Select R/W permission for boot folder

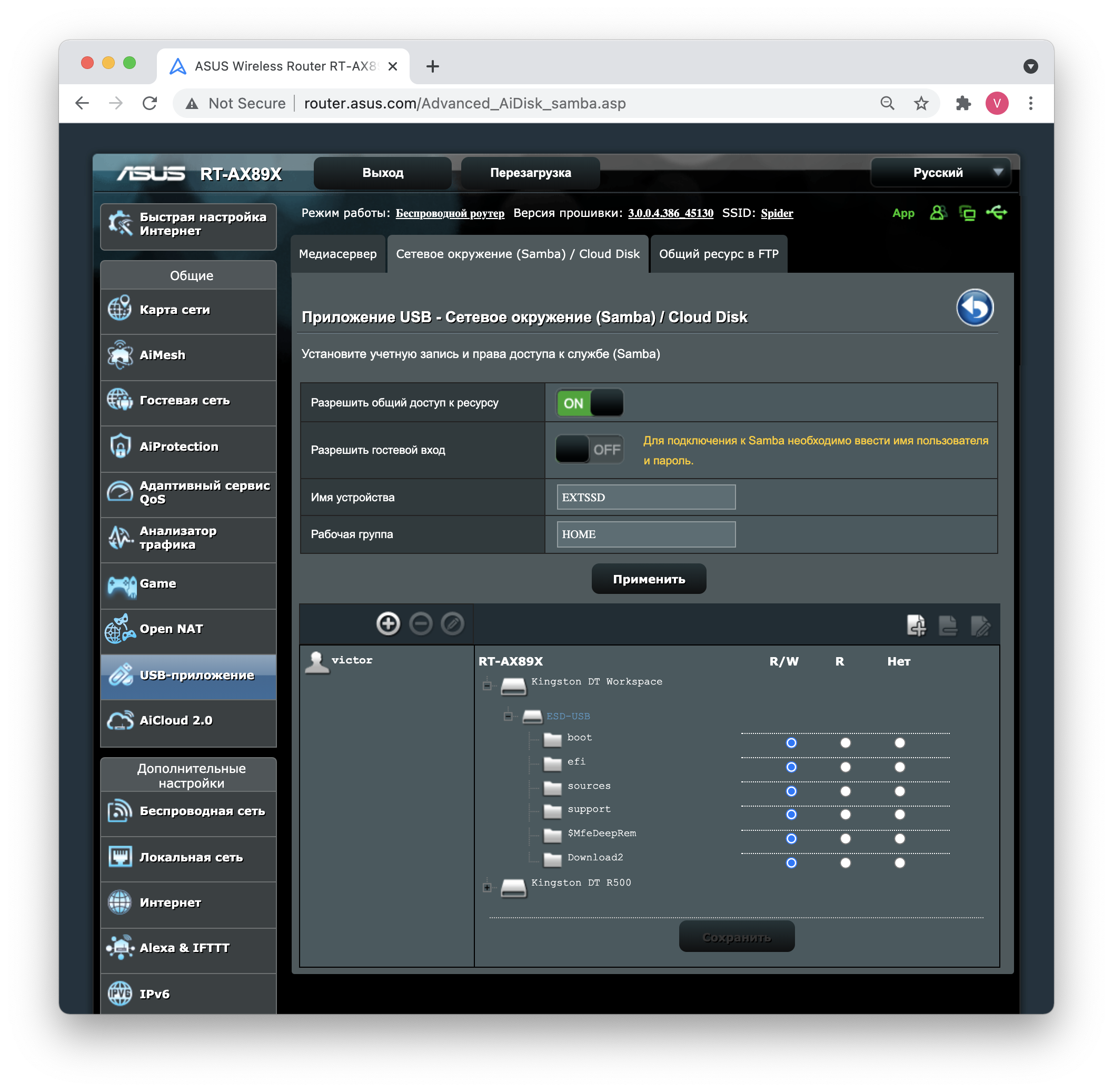coord(791,743)
